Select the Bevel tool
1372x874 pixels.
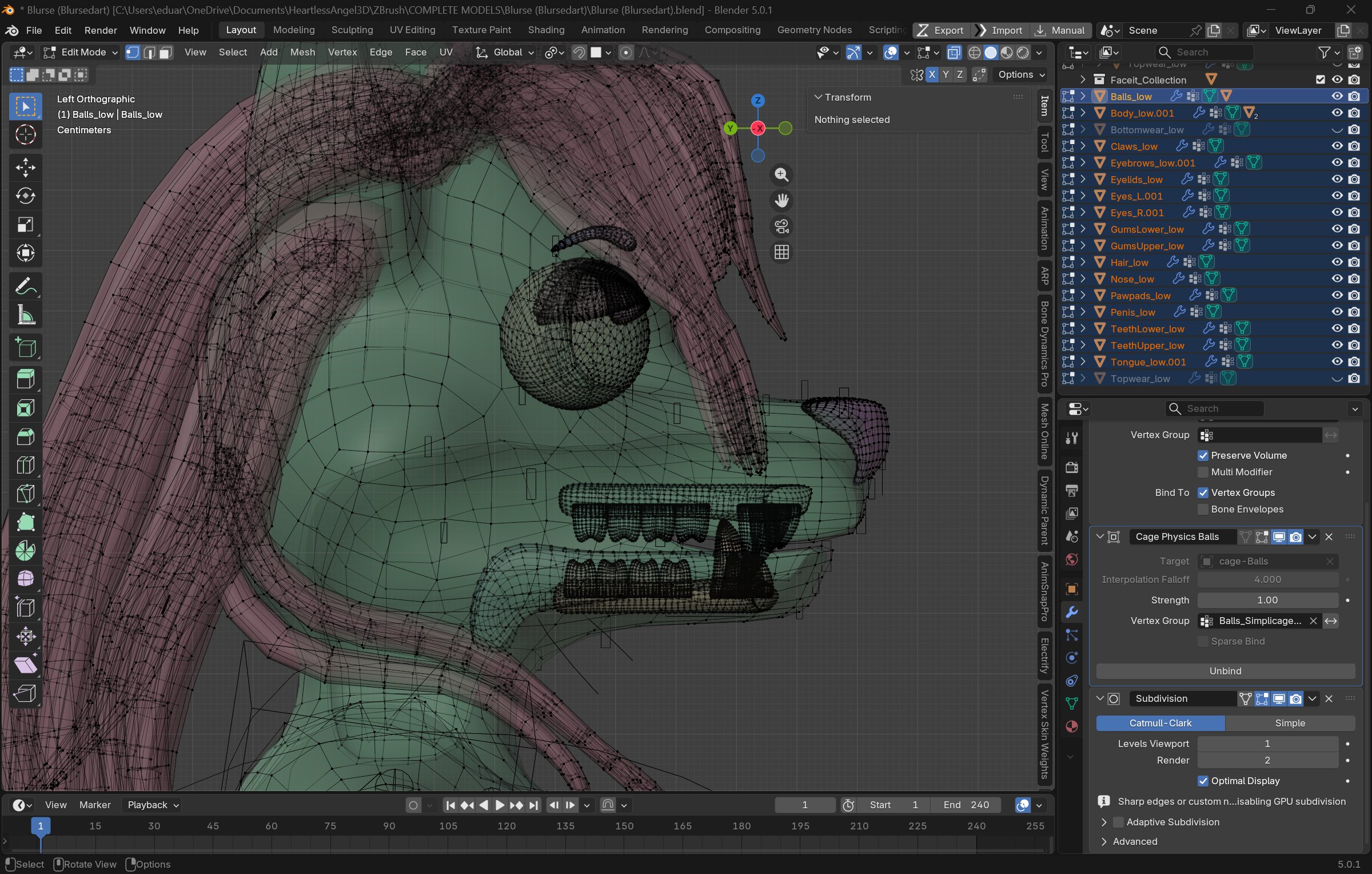click(25, 436)
